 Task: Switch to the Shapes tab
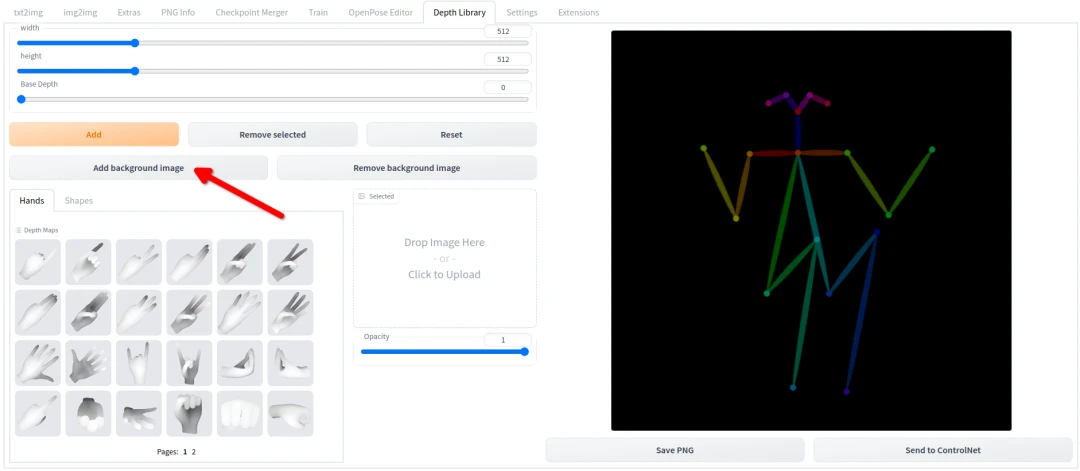click(79, 201)
